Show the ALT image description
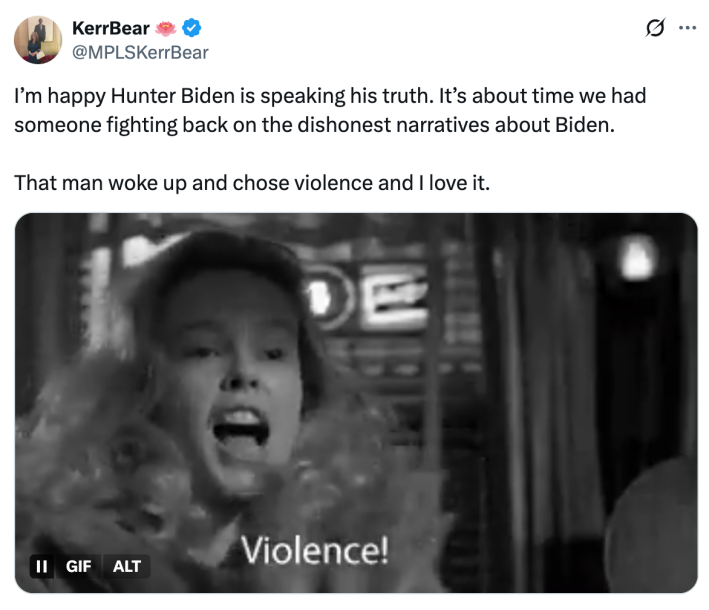 [127, 566]
